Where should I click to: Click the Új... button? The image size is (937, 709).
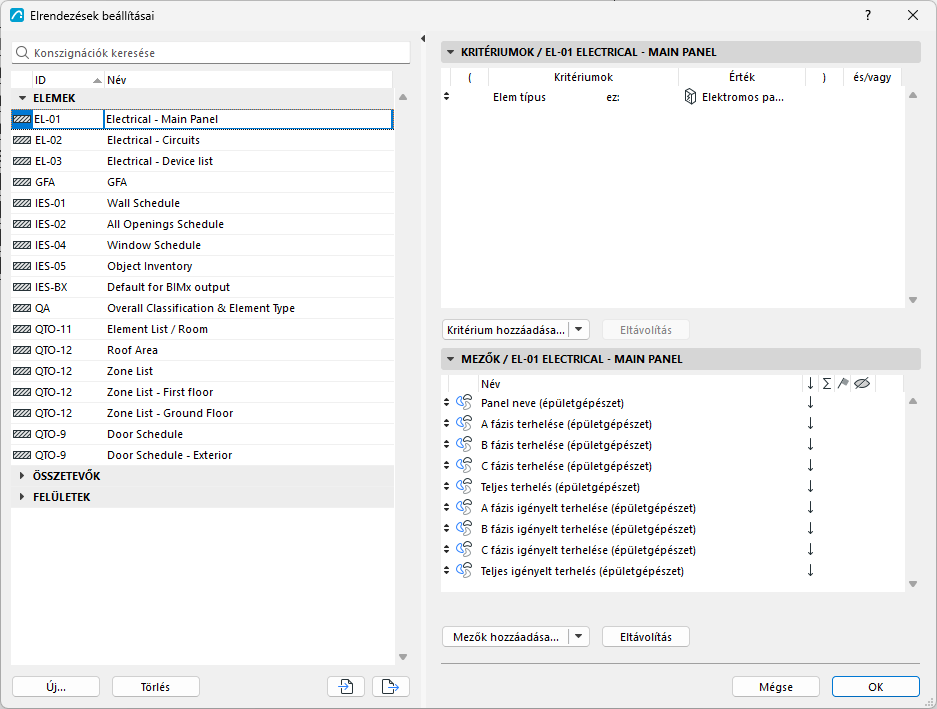(56, 686)
